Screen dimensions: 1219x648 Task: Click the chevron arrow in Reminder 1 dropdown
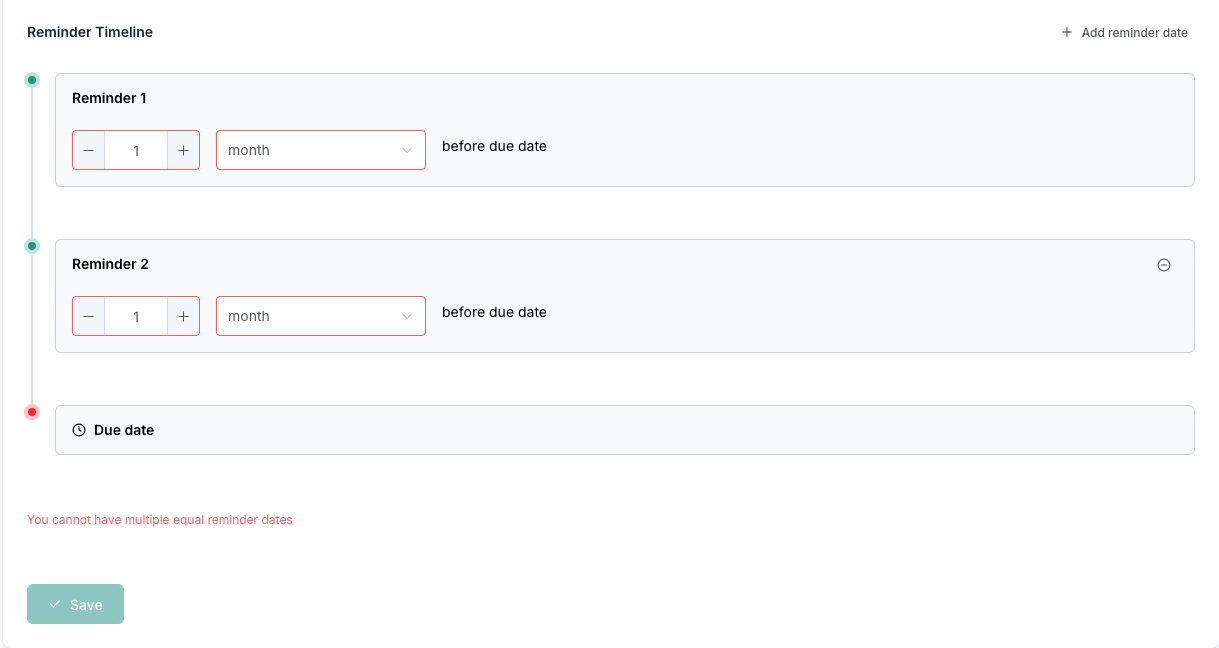[x=407, y=150]
